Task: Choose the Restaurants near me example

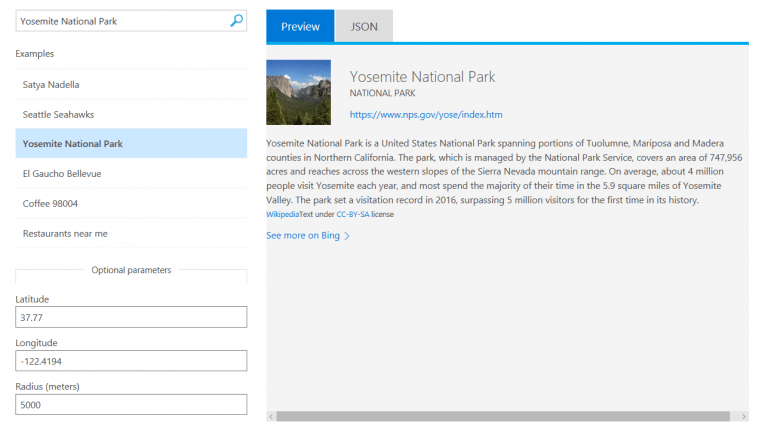Action: 64,233
